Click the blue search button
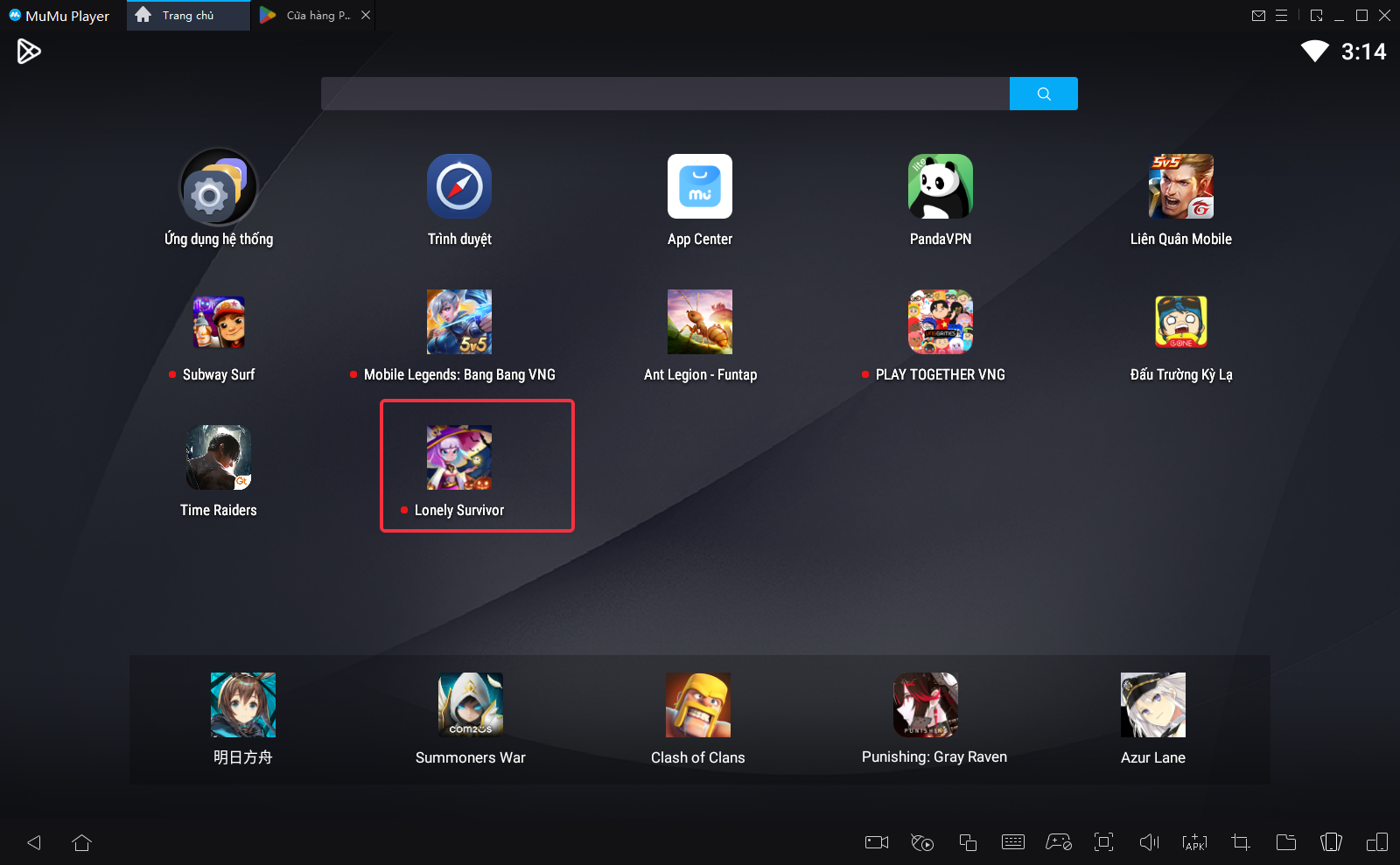This screenshot has height=865, width=1400. (1043, 94)
